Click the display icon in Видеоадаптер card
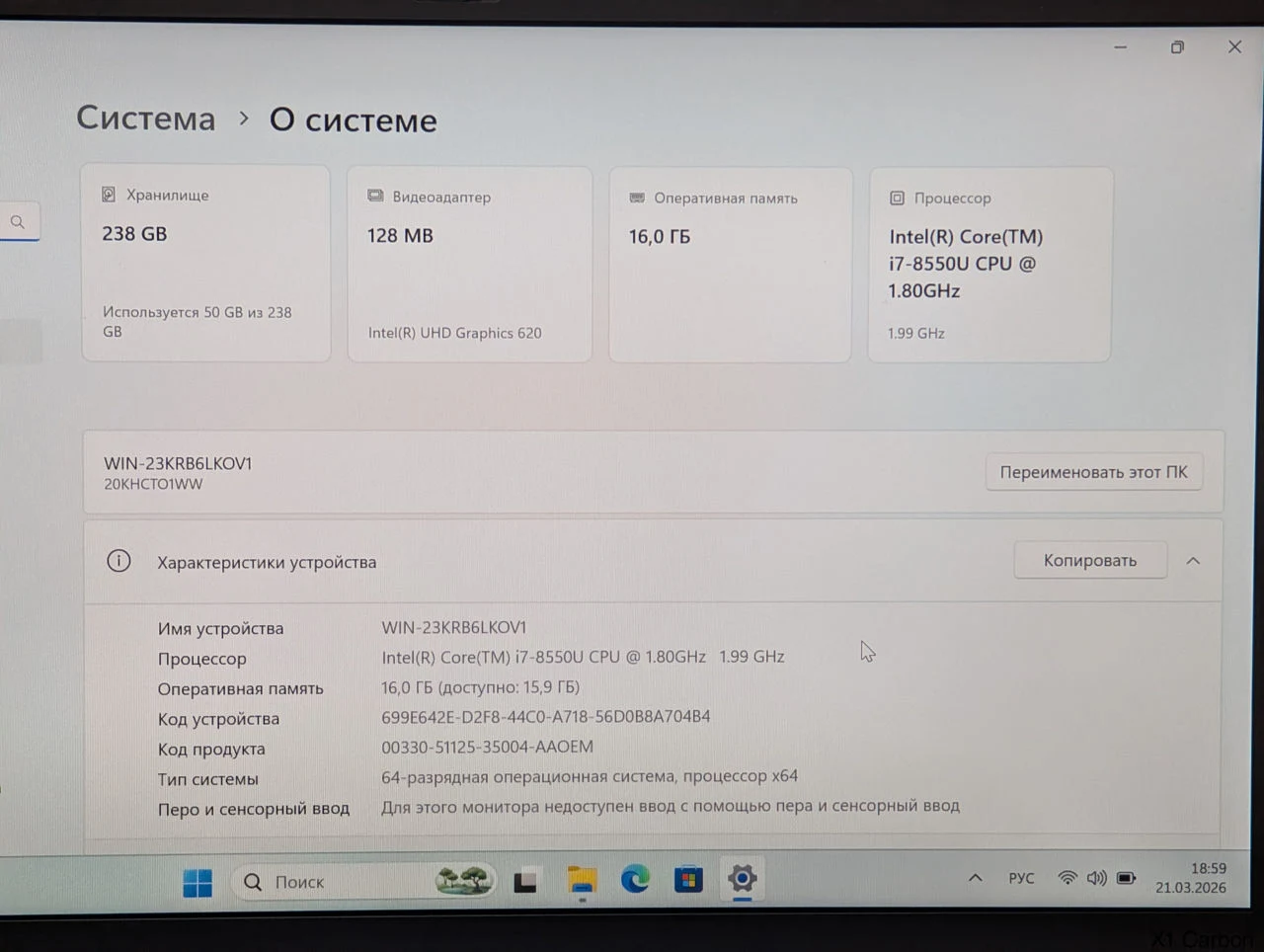This screenshot has width=1264, height=952. click(x=375, y=196)
